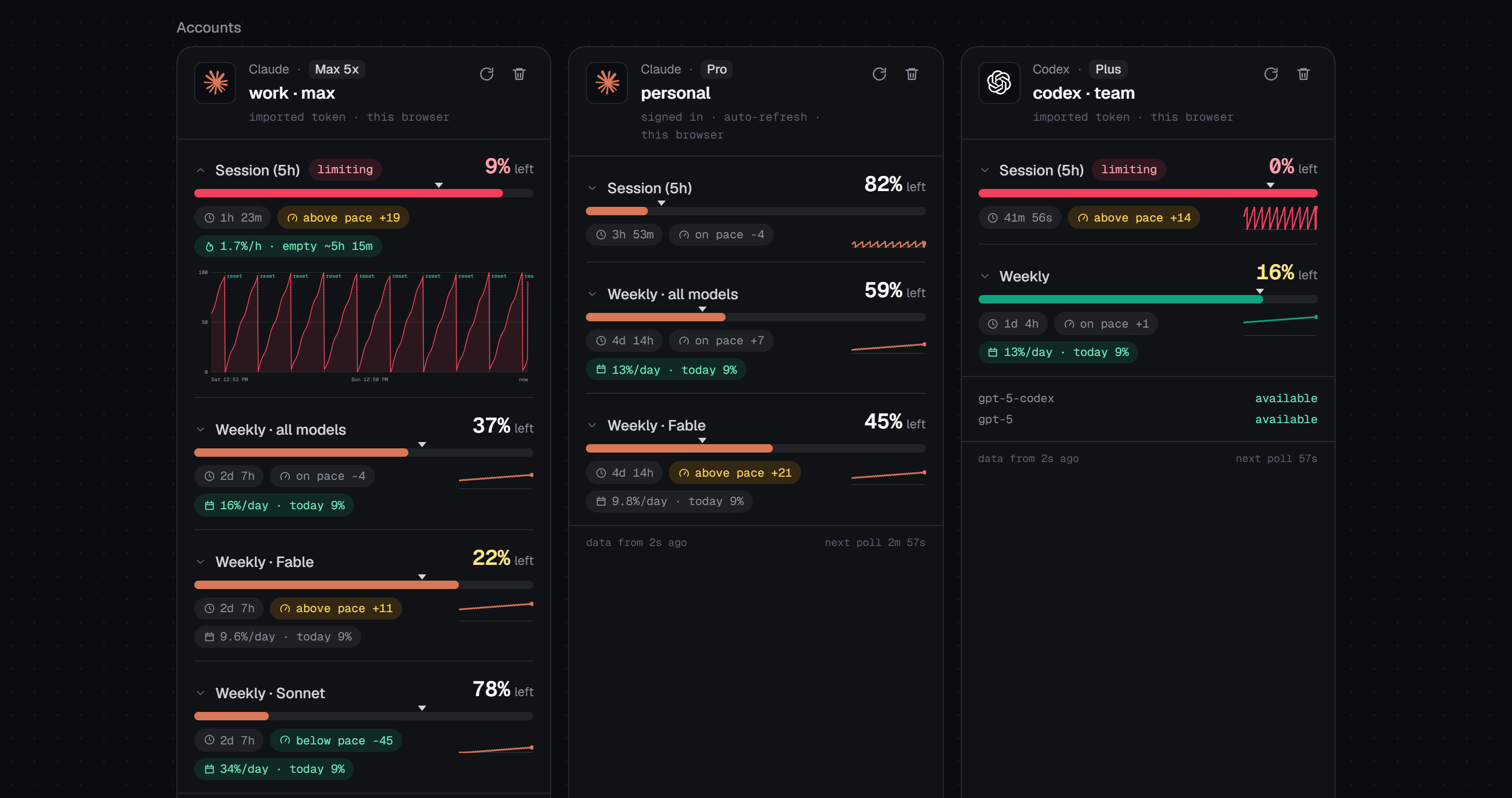Expand personal Weekly · Fable chevron
The width and height of the screenshot is (1512, 798).
coord(592,425)
